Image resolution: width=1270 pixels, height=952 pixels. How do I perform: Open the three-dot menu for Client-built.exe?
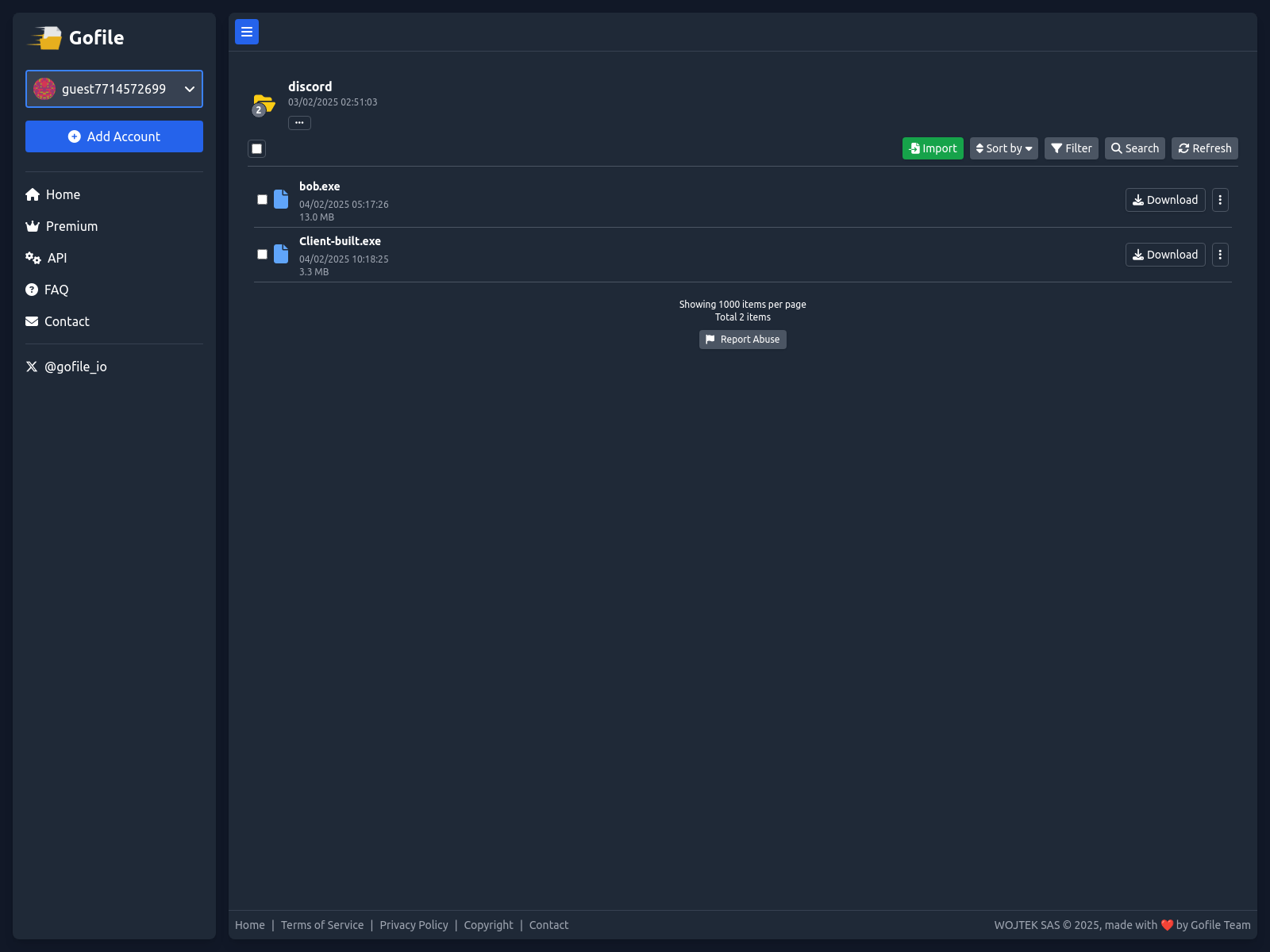point(1220,255)
